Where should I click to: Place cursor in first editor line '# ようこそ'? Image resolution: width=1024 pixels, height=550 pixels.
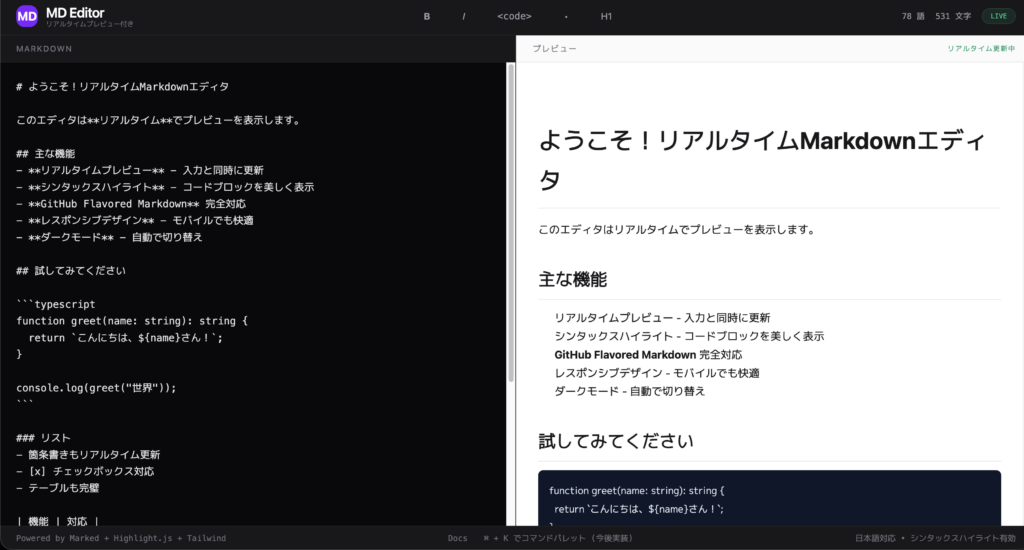pyautogui.click(x=122, y=86)
